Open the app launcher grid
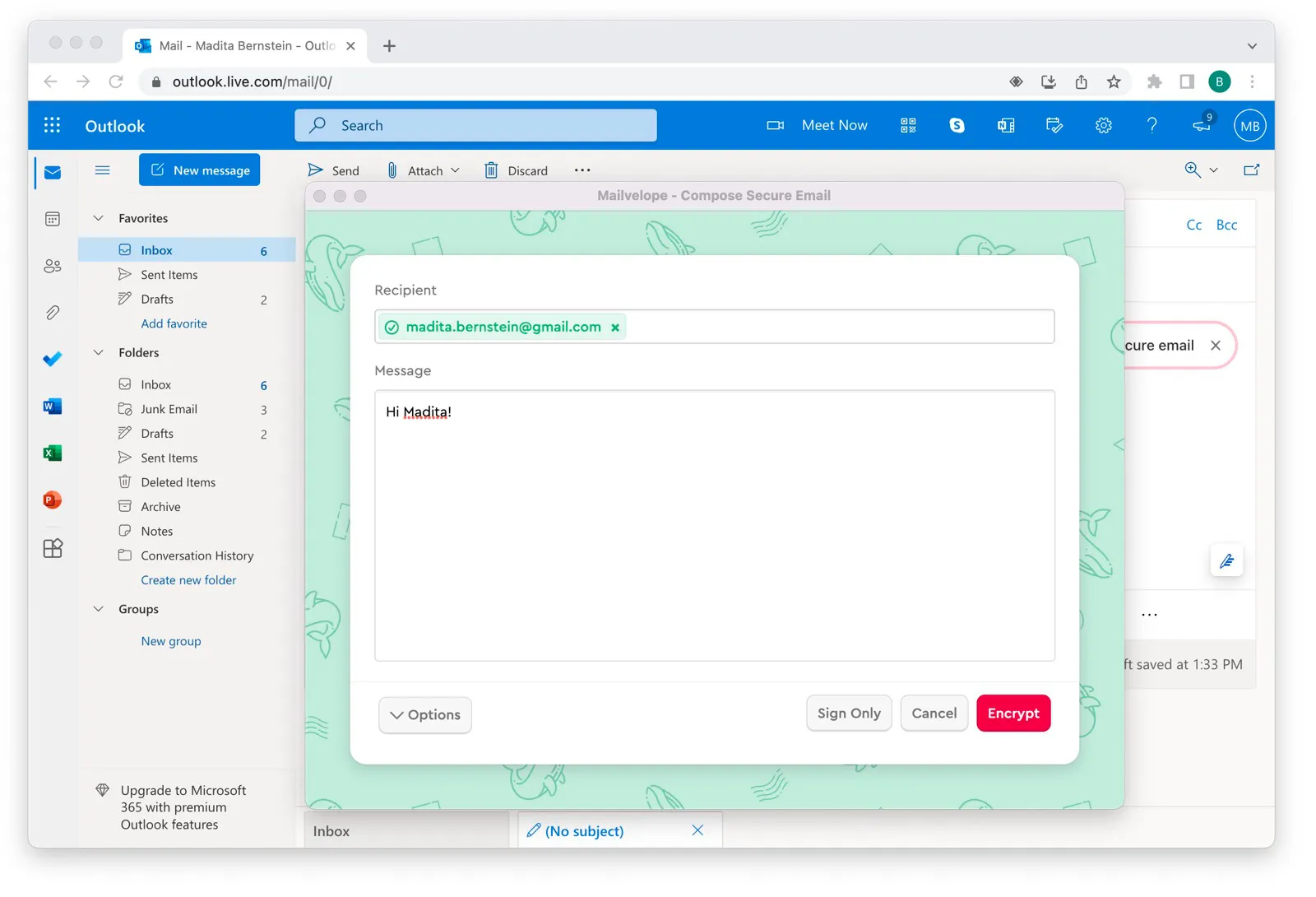This screenshot has width=1316, height=897. coord(52,125)
